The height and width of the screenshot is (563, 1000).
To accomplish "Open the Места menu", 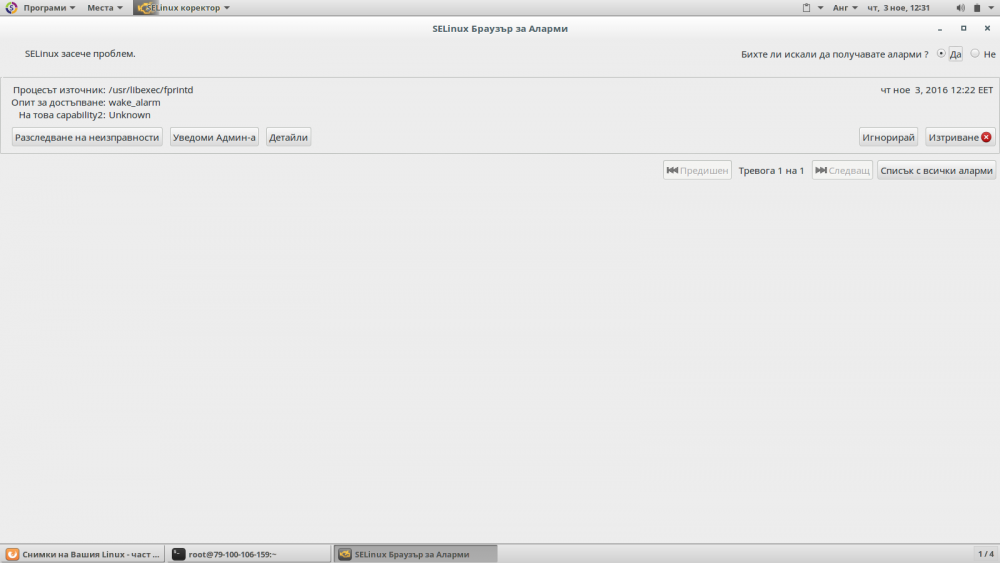I will [x=105, y=8].
